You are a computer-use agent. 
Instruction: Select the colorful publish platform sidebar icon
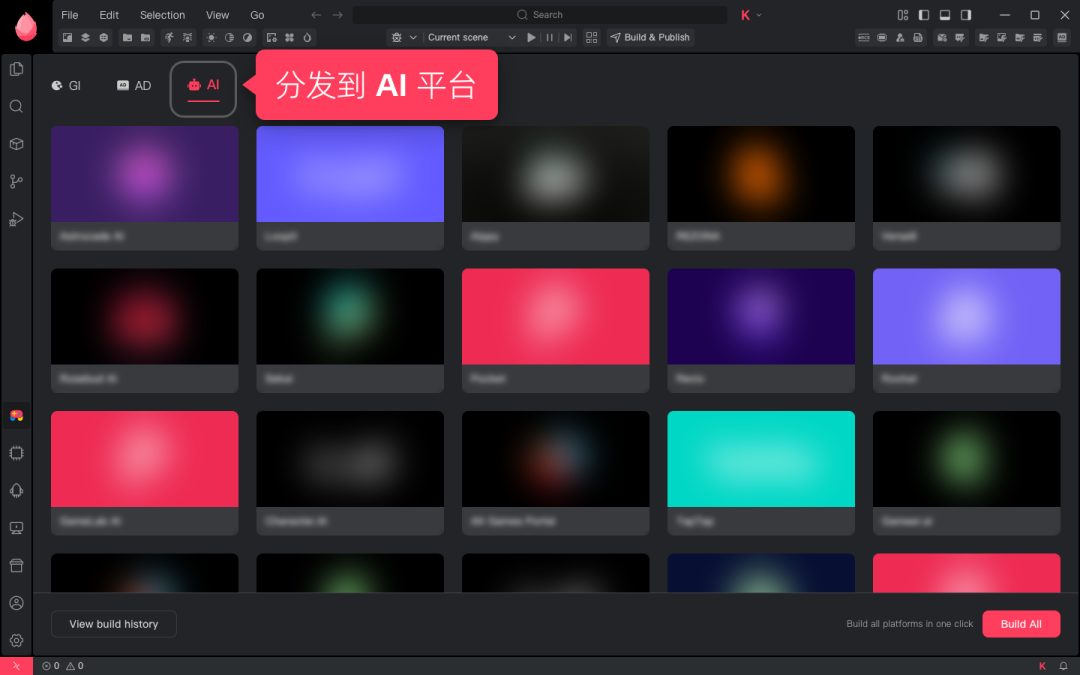17,415
